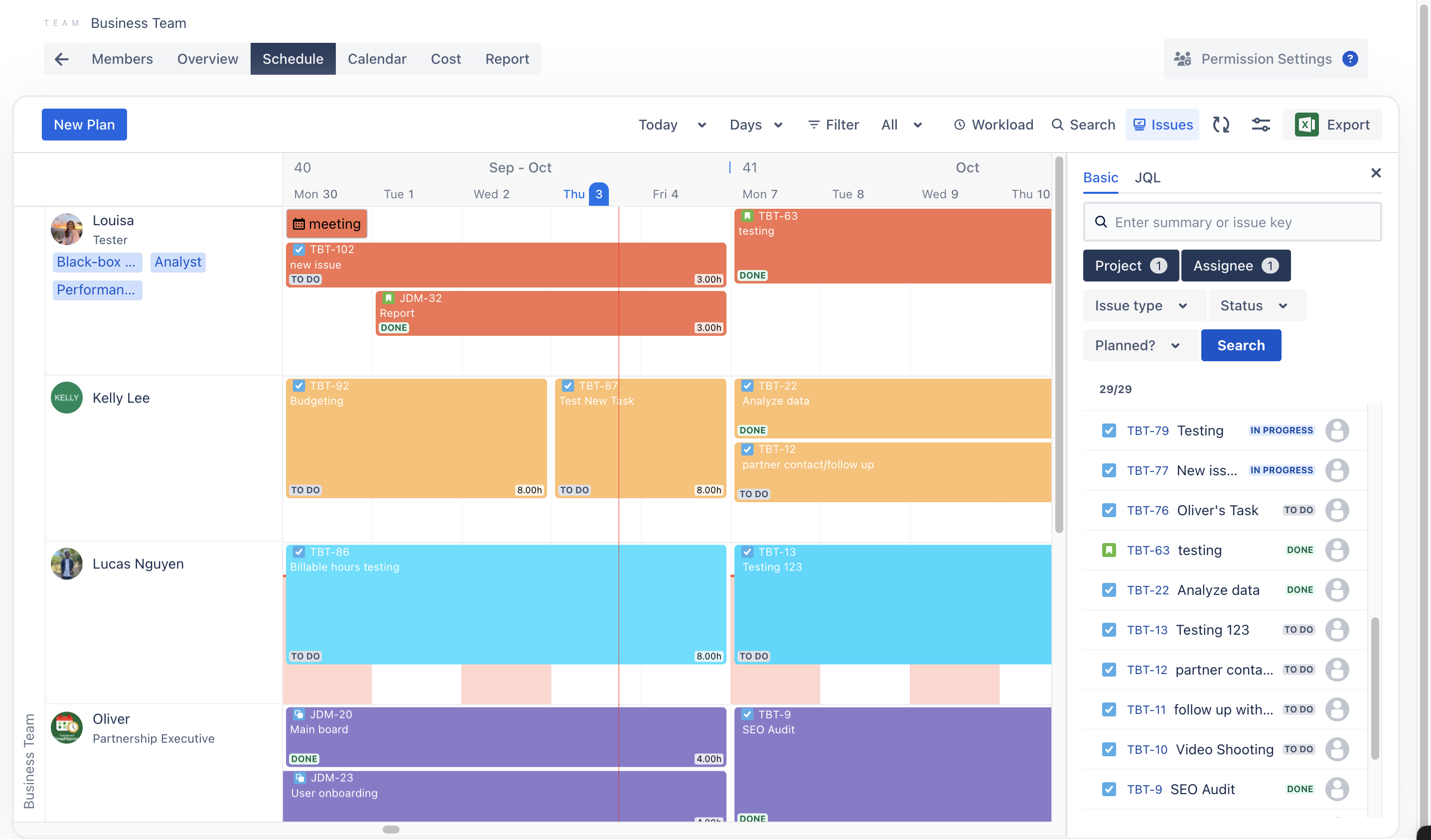Click the blue Search button in the panel

coord(1241,345)
